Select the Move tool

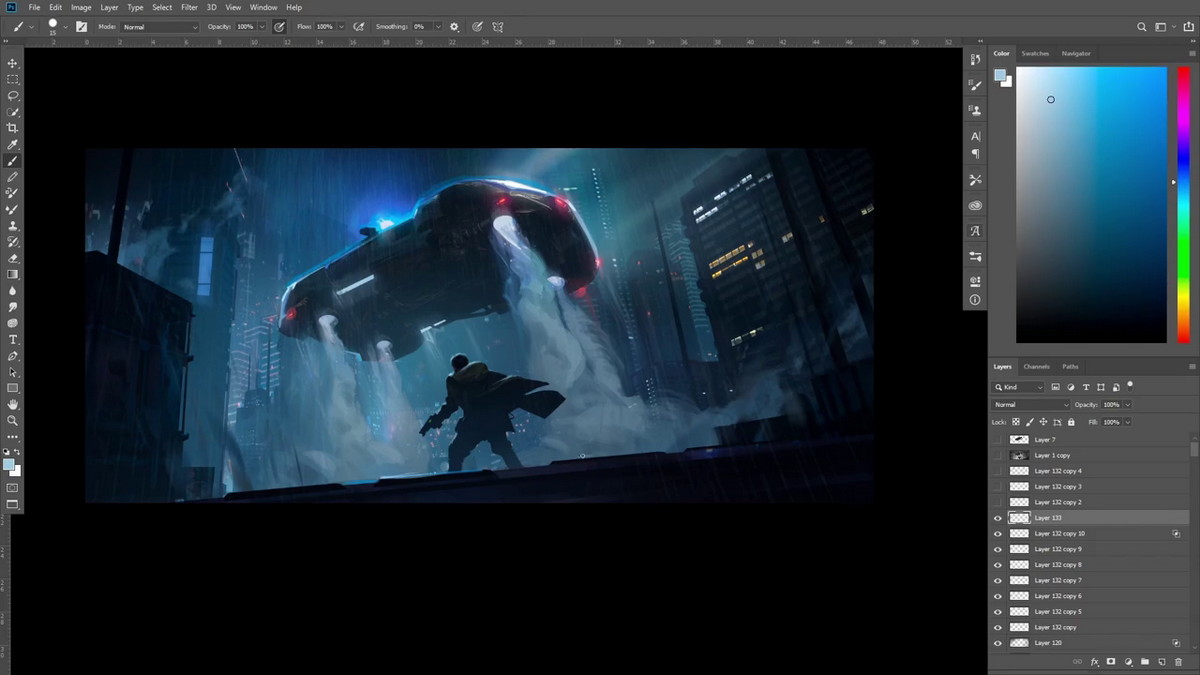coord(13,63)
